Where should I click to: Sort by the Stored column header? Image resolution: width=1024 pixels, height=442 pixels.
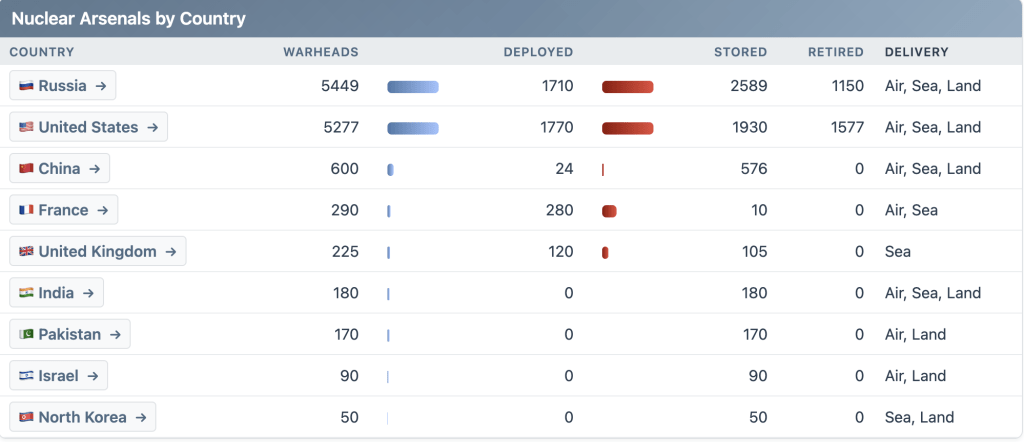(740, 52)
